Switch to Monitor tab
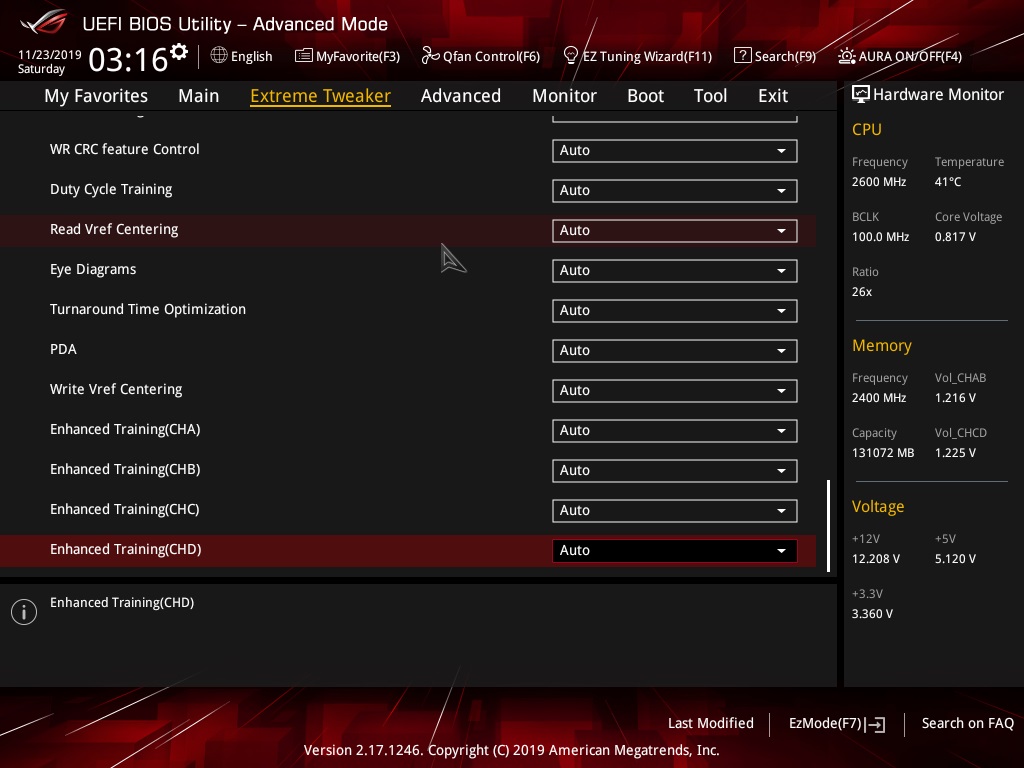This screenshot has height=768, width=1024. 564,96
